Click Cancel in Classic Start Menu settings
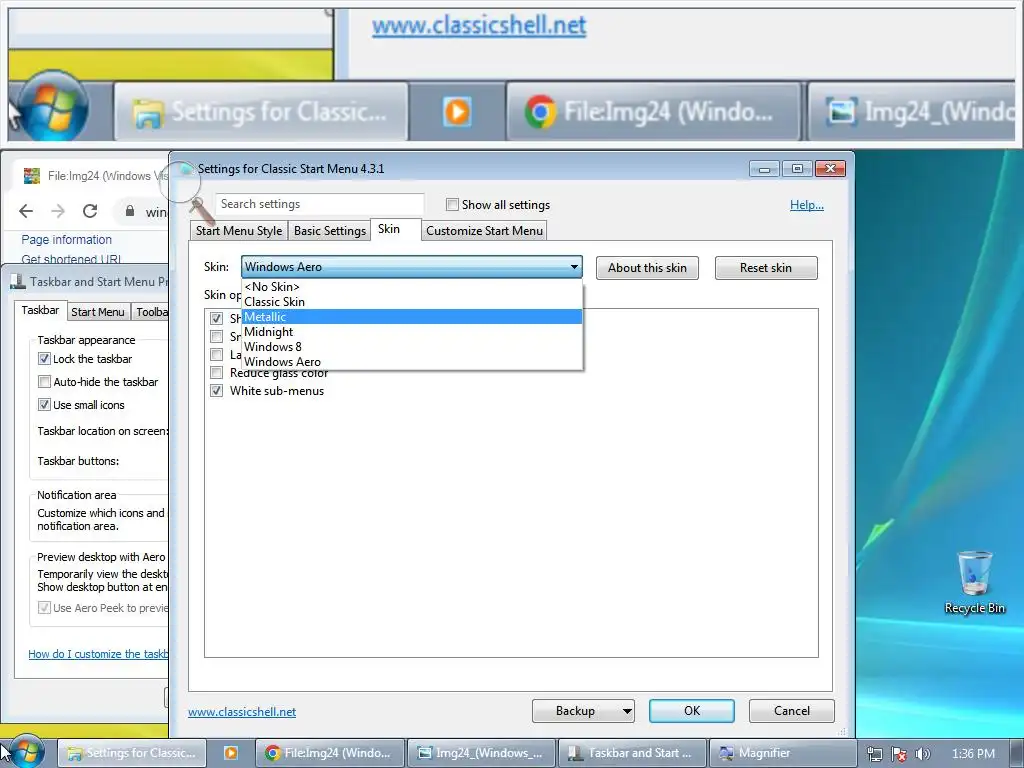 pyautogui.click(x=792, y=711)
